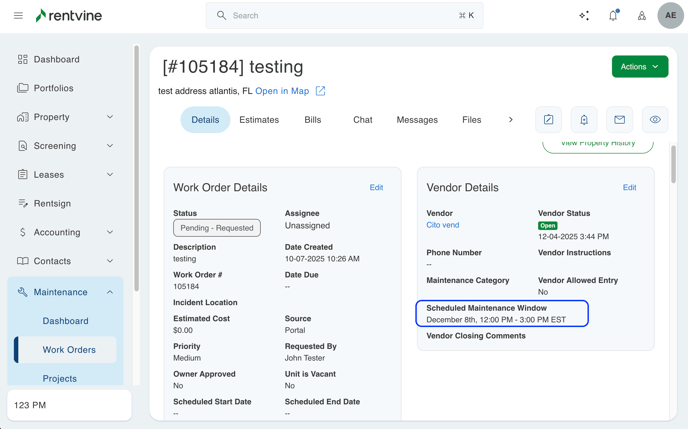Open address in external map icon
The width and height of the screenshot is (688, 429).
[320, 91]
